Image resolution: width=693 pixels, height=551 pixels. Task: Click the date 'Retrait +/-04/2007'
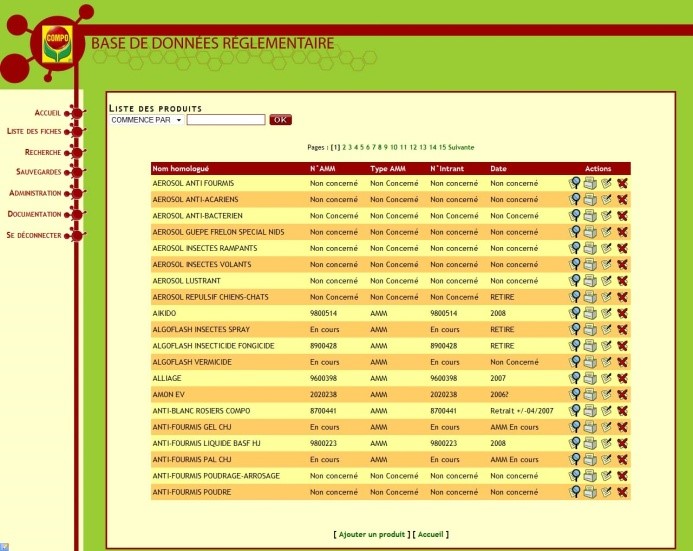(x=522, y=410)
